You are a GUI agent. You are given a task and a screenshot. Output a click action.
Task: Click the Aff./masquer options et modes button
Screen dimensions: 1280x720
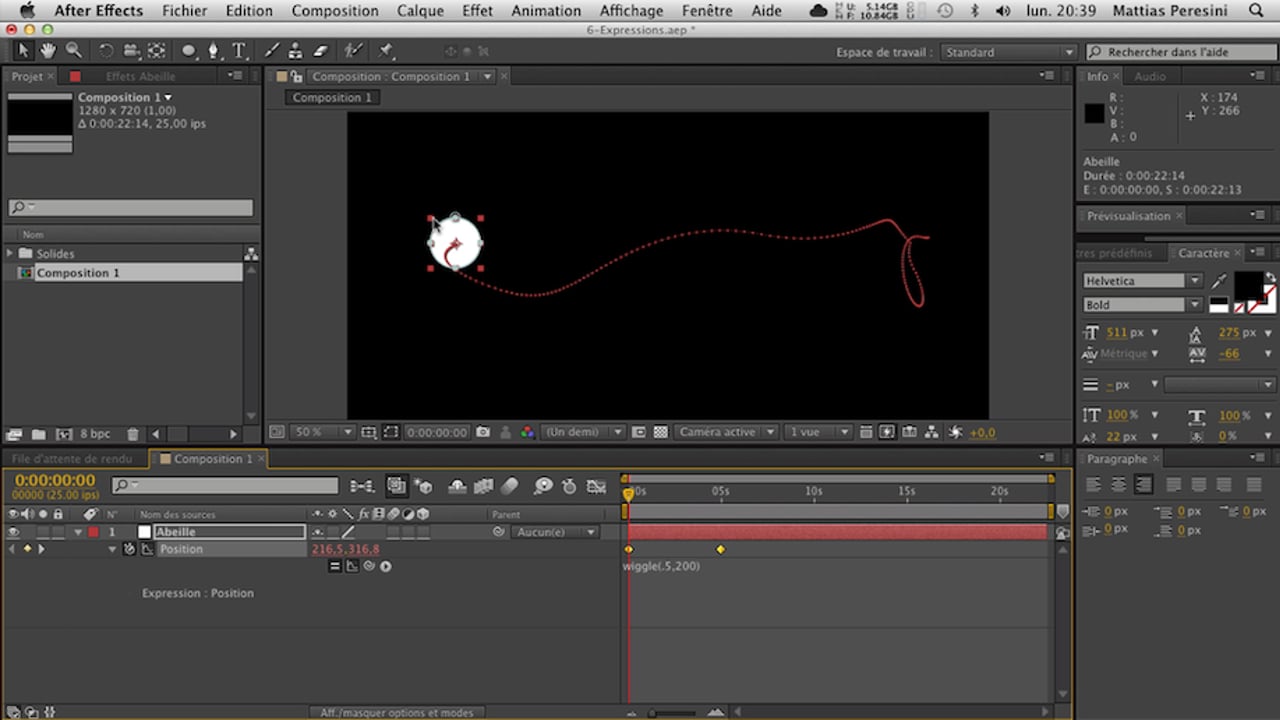396,713
